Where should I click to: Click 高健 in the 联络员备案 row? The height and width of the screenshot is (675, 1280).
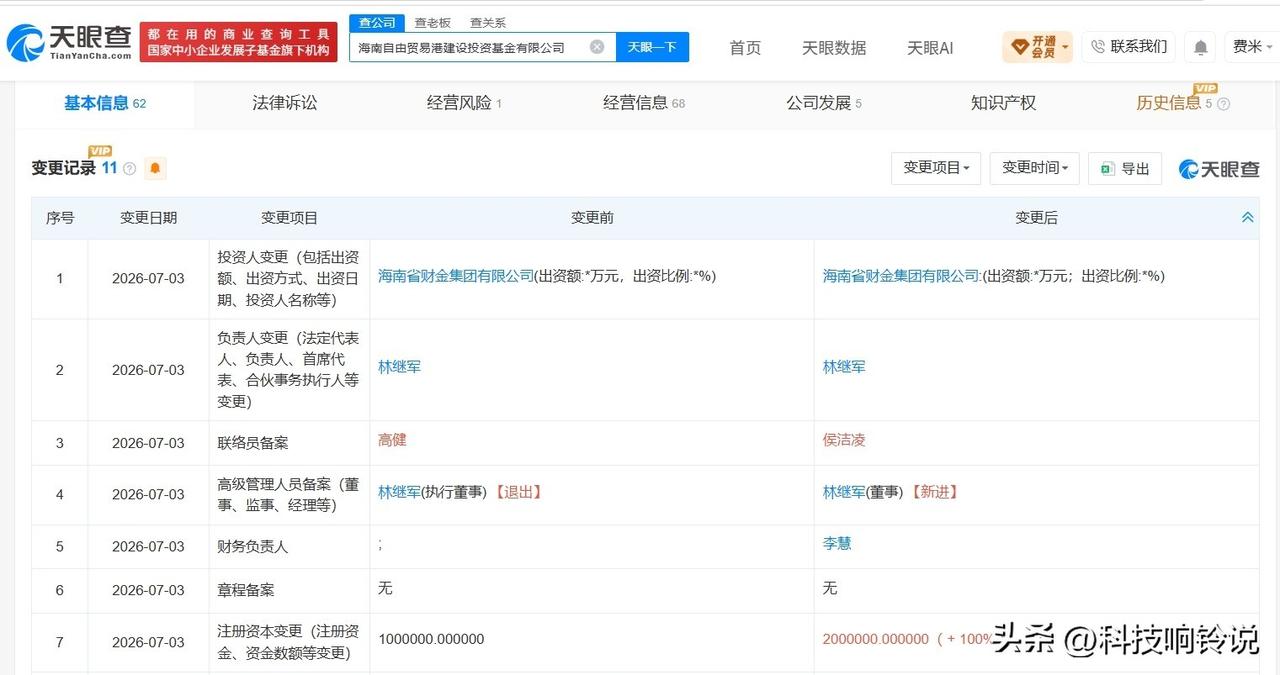[392, 440]
